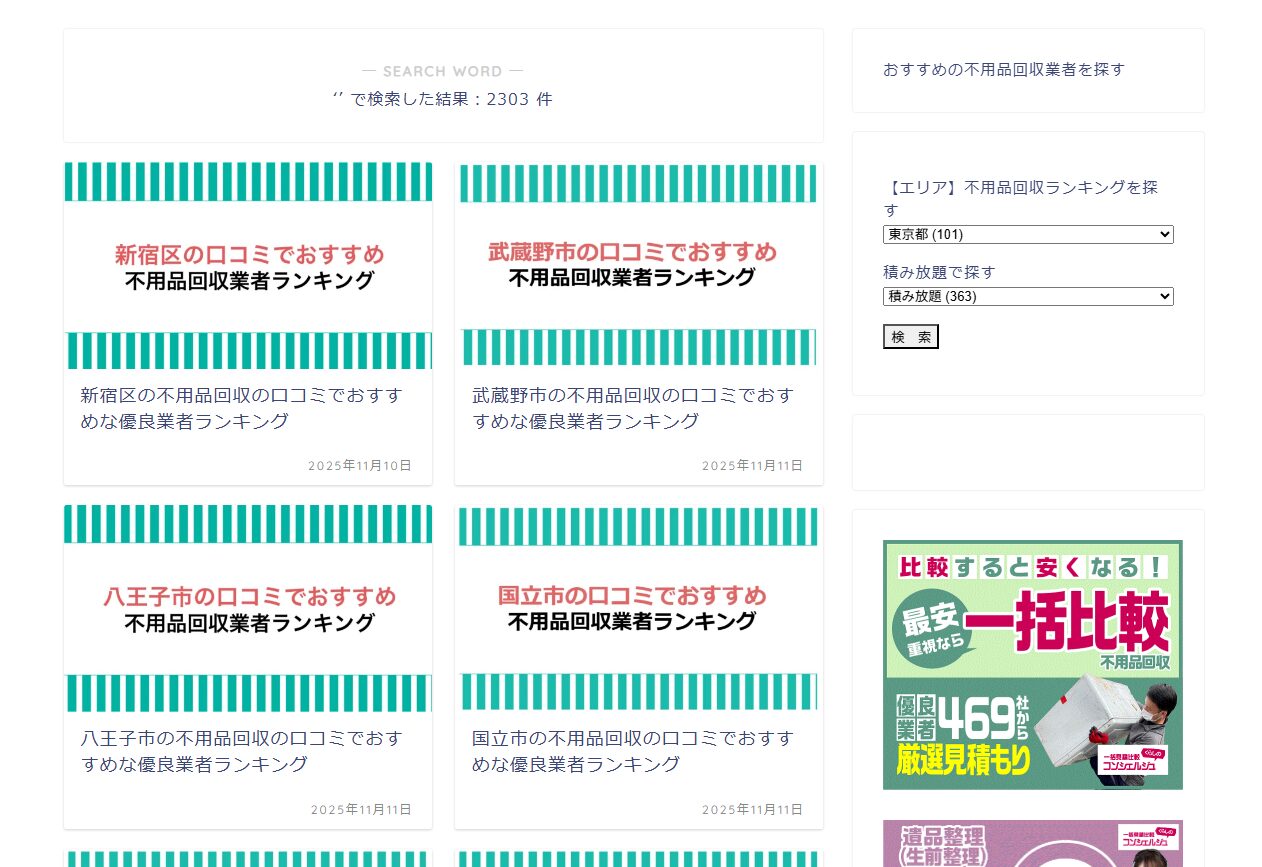Click the 積み放題で探す label text
Viewport: 1262px width, 867px height.
[x=939, y=272]
